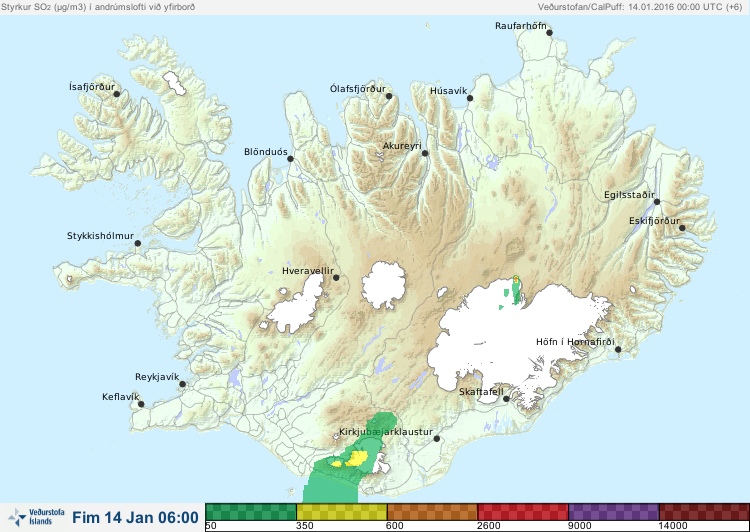Viewport: 750px width, 532px height.
Task: Click the Ólafsfjörður marker
Action: point(389,96)
